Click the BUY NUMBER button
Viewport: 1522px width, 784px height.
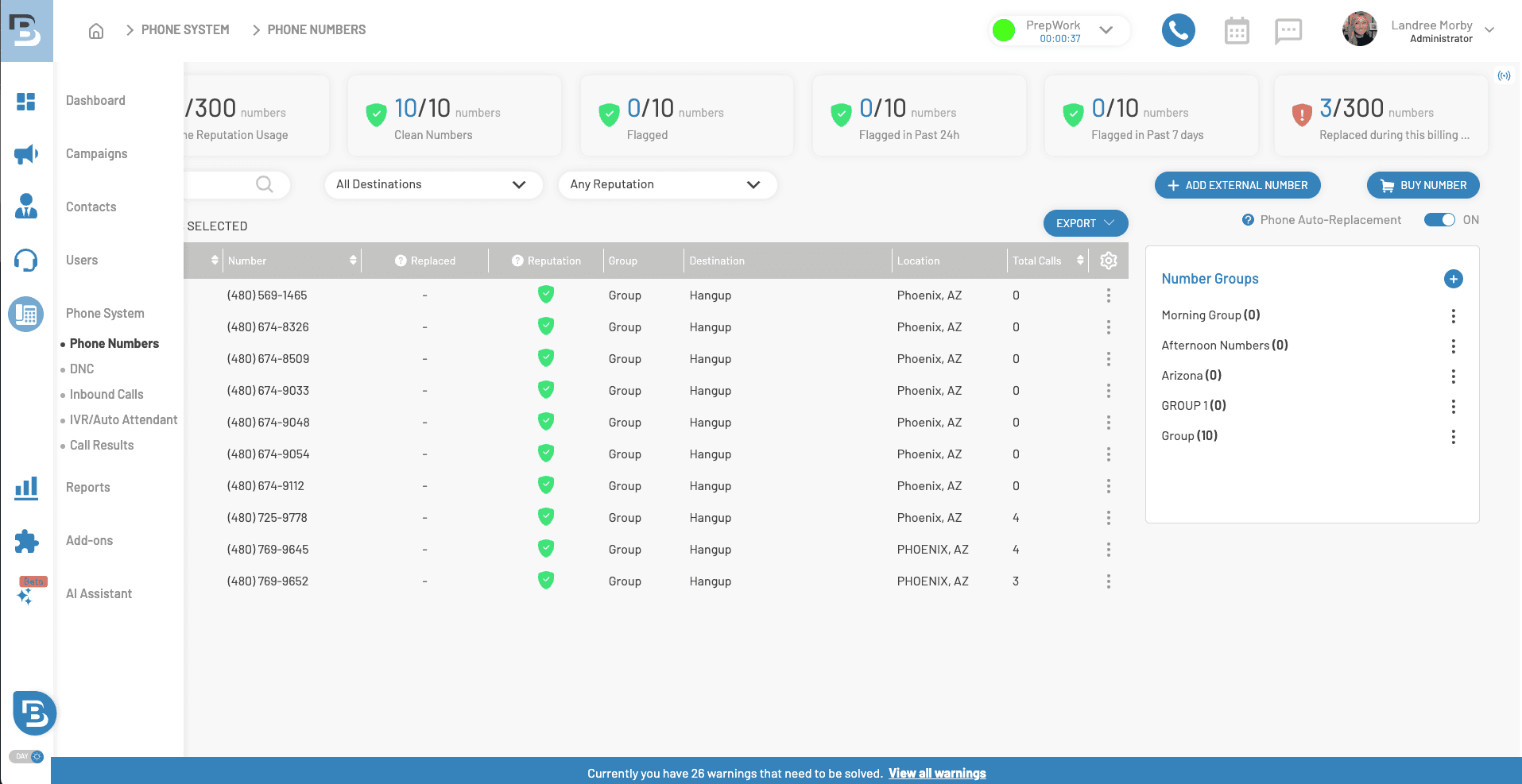1422,185
